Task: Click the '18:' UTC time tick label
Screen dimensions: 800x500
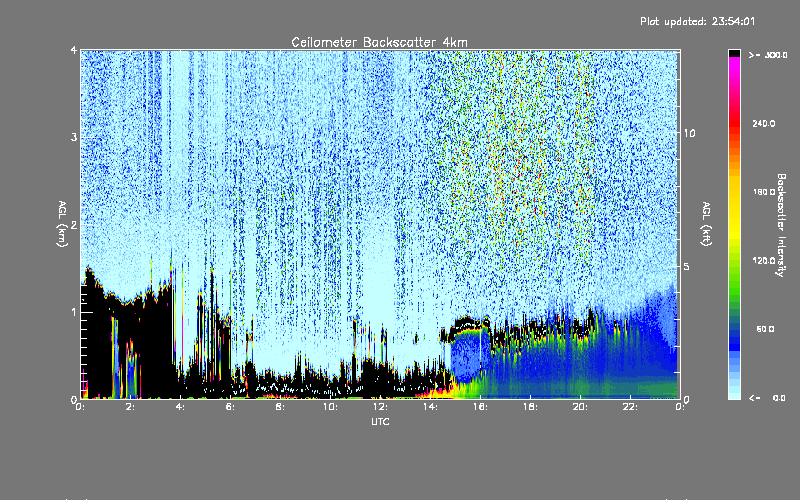Action: [530, 407]
